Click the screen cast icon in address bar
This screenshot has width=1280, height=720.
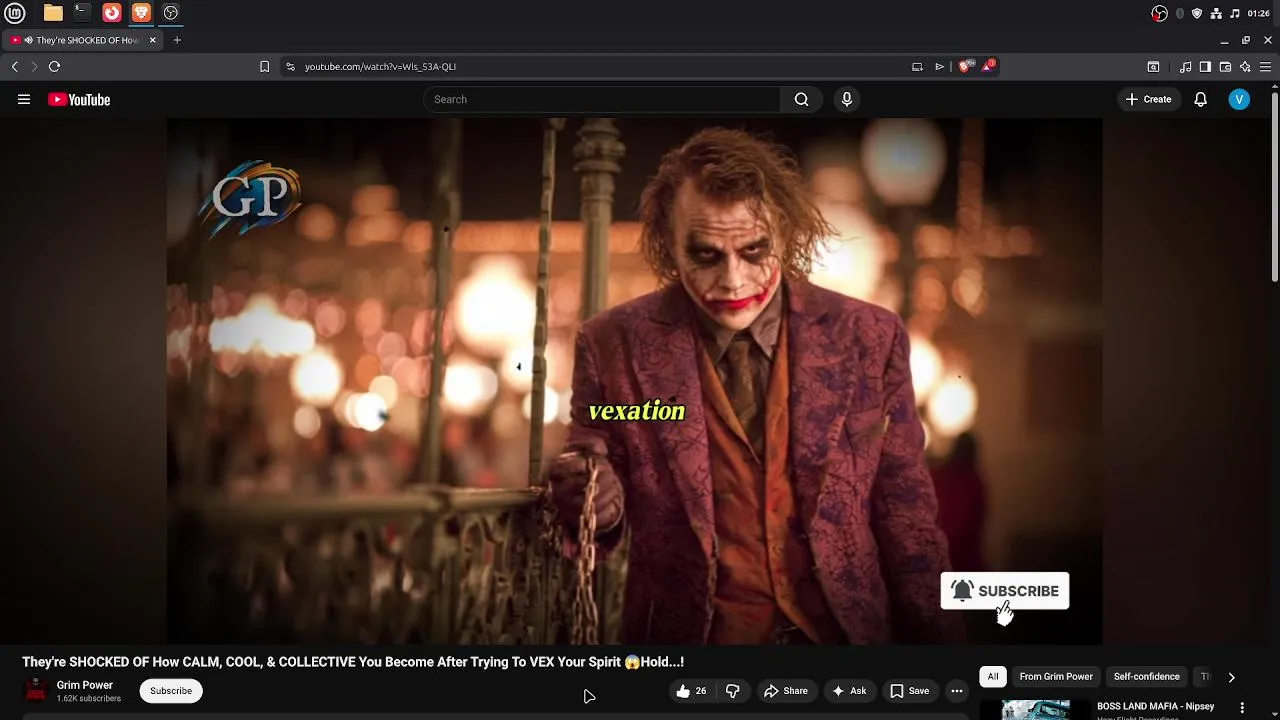(x=917, y=66)
